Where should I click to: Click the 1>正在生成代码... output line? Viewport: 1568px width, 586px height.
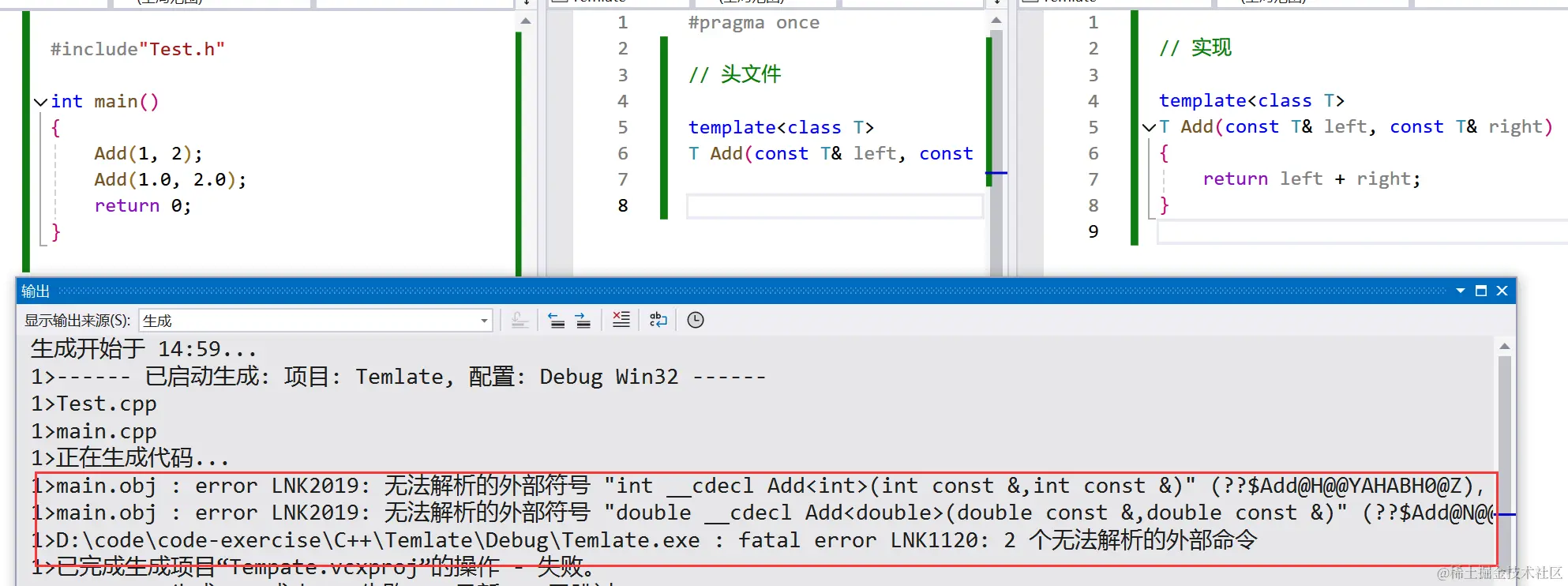click(130, 458)
